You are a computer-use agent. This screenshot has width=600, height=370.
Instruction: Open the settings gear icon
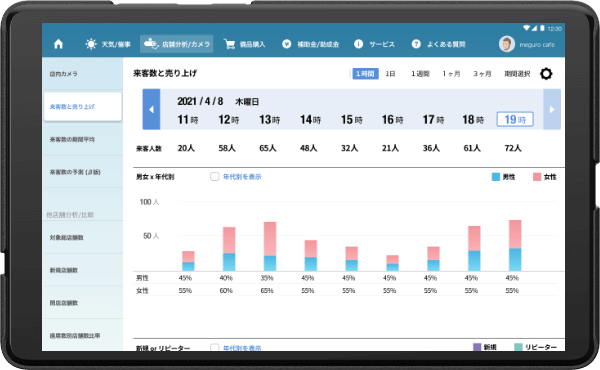(x=546, y=74)
